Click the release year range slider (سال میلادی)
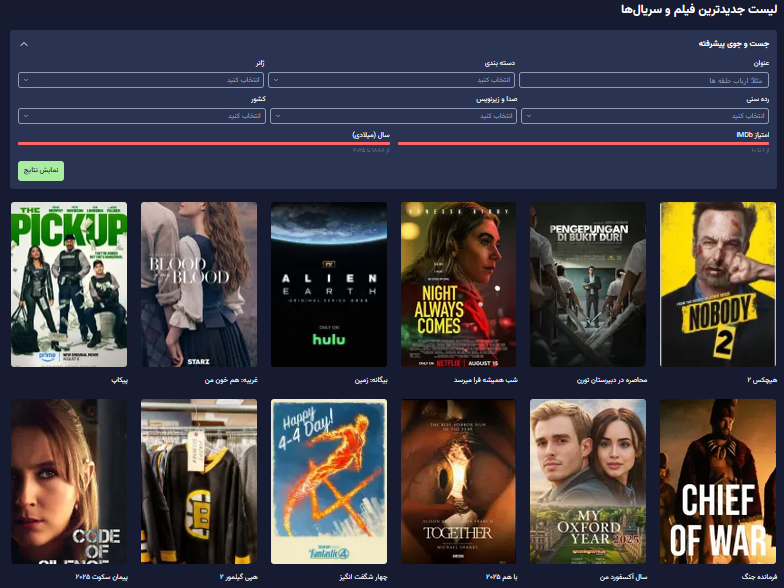 point(204,144)
